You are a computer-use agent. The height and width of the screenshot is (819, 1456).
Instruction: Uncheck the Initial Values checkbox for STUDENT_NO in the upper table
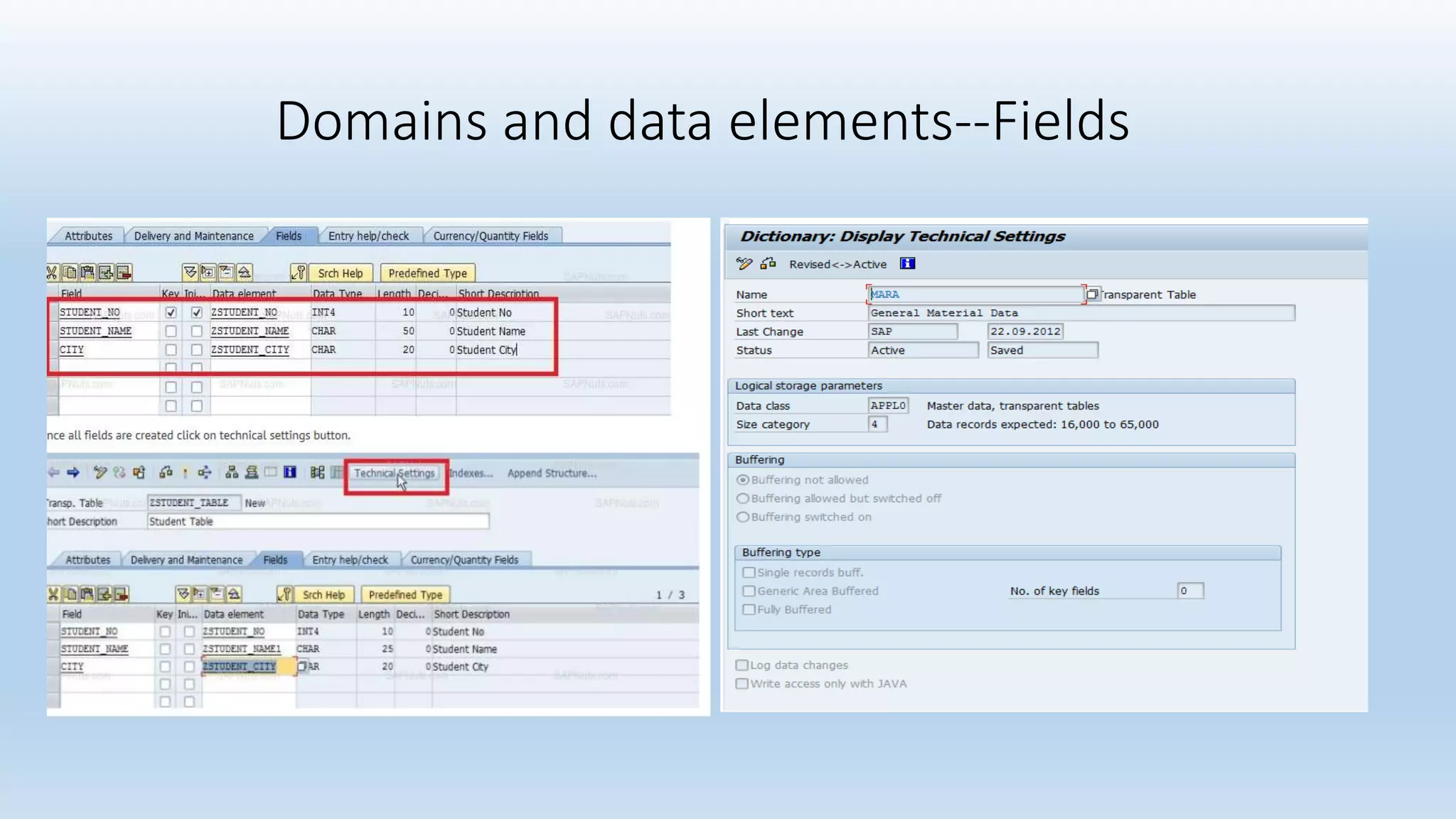click(x=197, y=312)
